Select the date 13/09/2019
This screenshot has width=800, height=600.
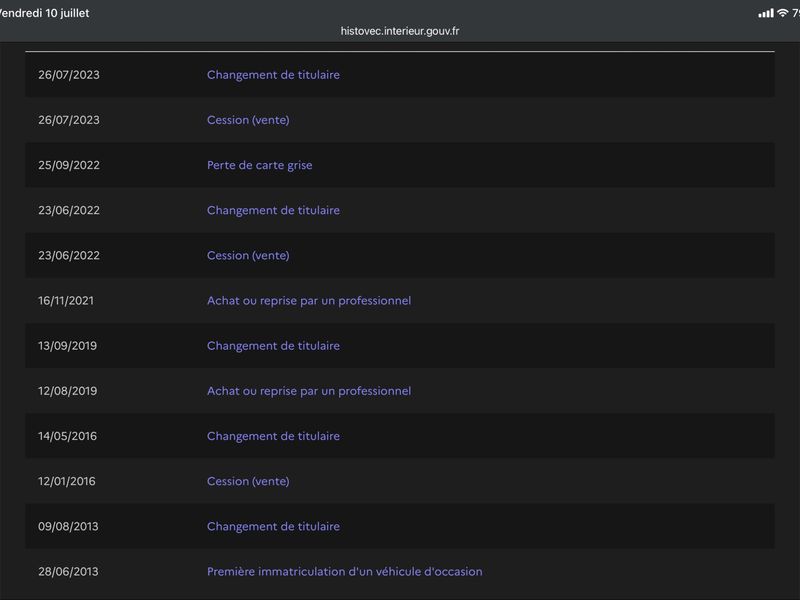(67, 346)
